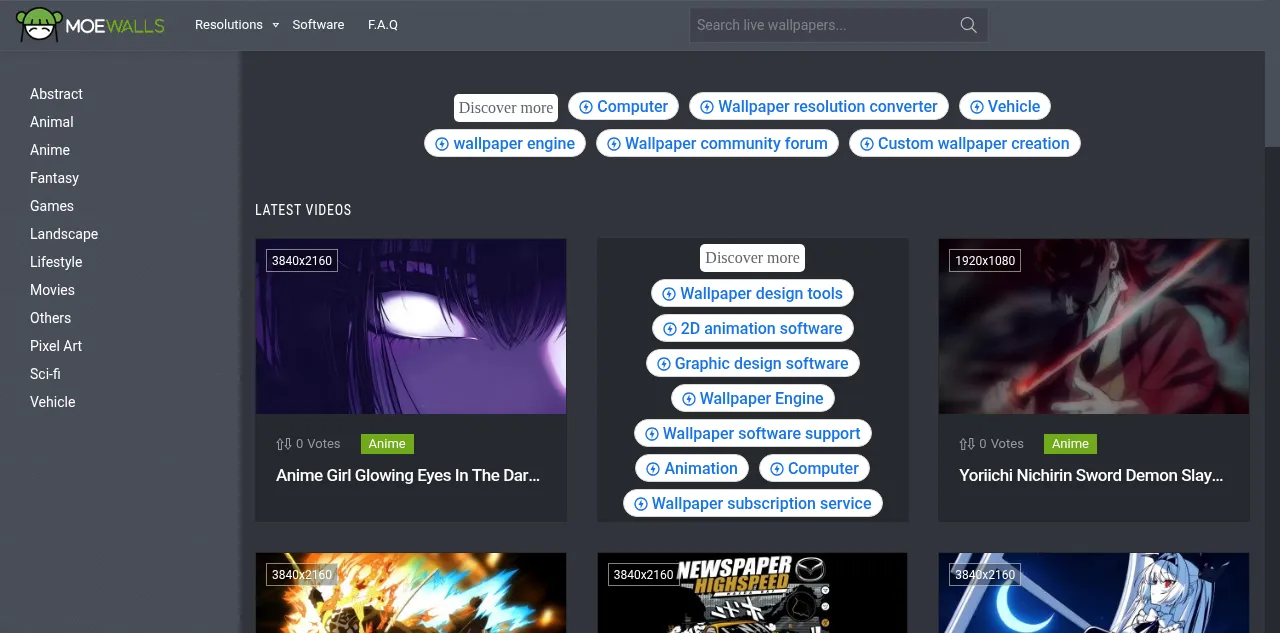Image resolution: width=1280 pixels, height=633 pixels.
Task: Click vote arrows icon on Yoriichi Nichirin Sword card
Action: tap(967, 444)
